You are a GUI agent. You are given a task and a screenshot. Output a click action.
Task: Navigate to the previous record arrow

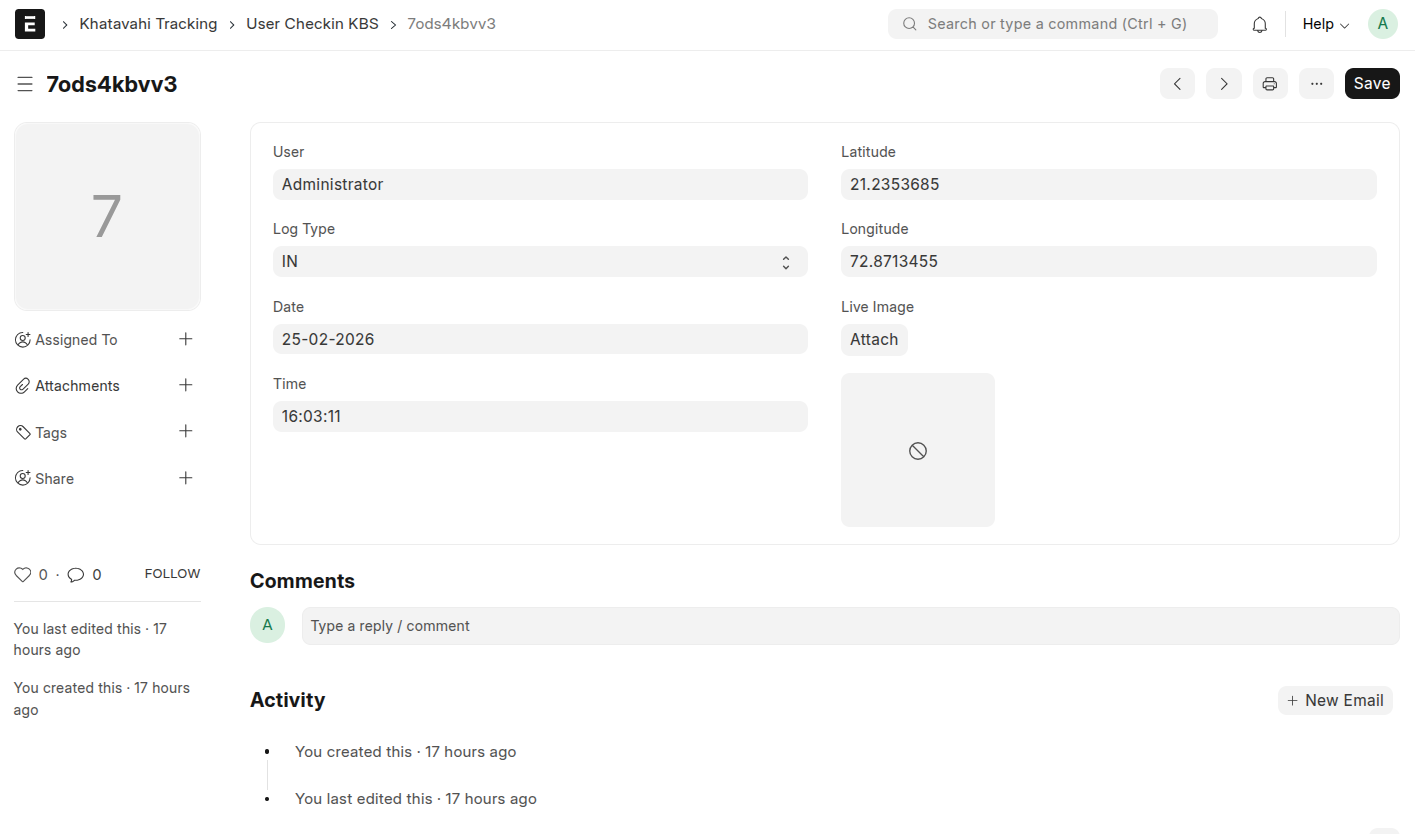[1177, 83]
